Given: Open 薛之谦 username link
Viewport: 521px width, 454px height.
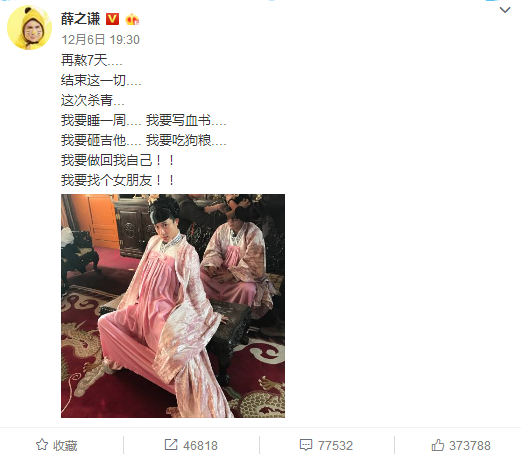Looking at the screenshot, I should pyautogui.click(x=81, y=19).
